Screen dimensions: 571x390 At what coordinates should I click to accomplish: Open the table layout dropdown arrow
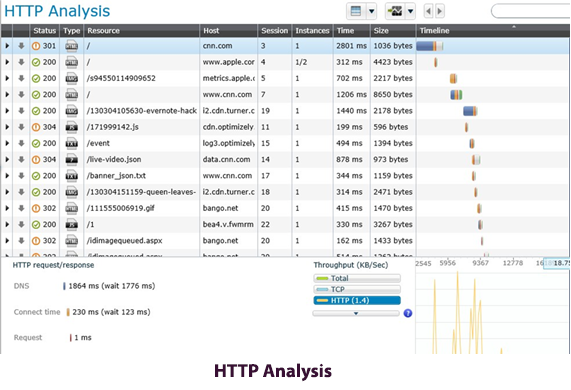coord(371,11)
